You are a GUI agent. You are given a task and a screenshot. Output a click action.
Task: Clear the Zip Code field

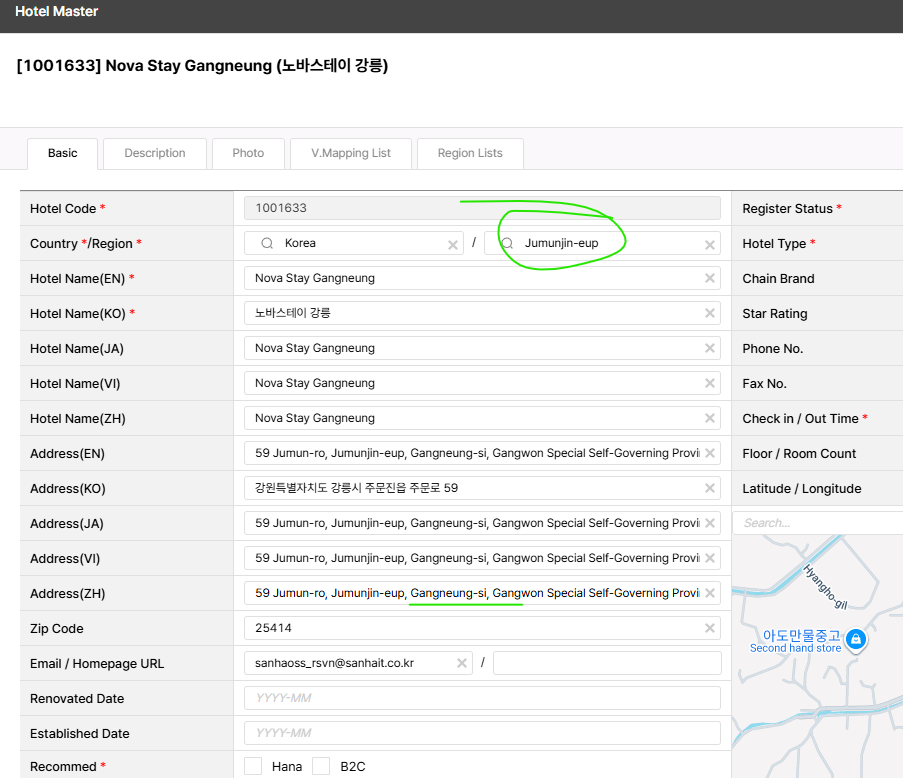710,629
